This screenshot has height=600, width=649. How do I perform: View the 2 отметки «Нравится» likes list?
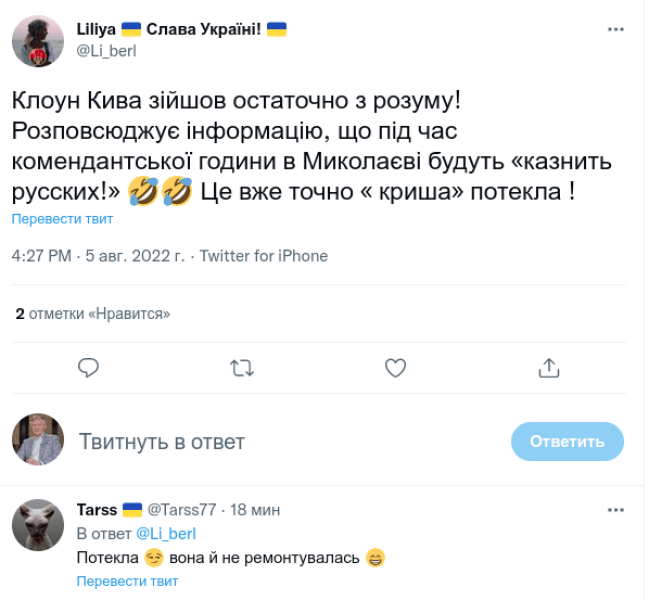(92, 314)
